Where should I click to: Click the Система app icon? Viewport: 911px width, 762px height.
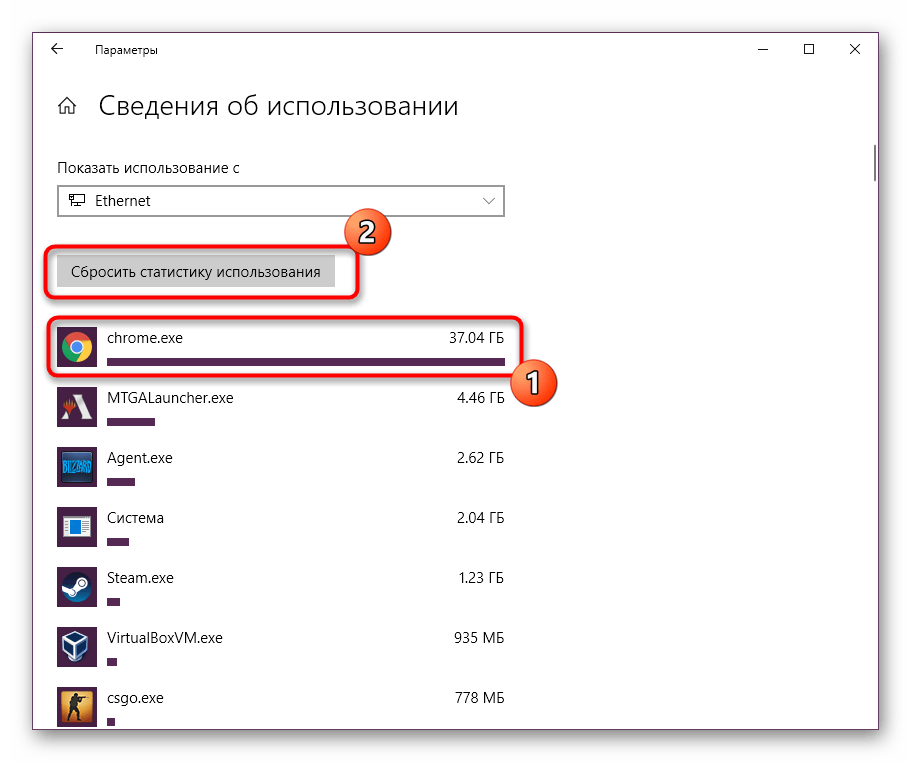click(x=77, y=527)
